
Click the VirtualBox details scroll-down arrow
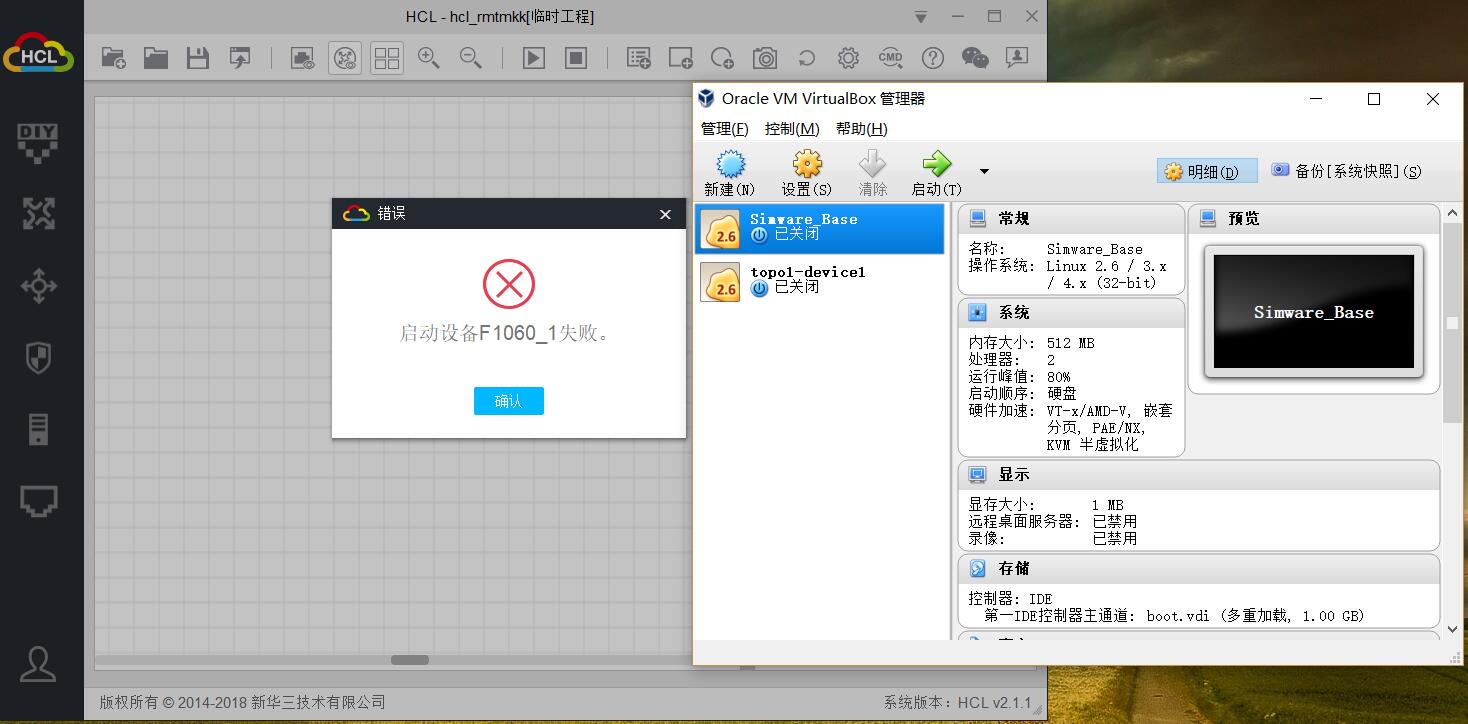pos(1452,630)
